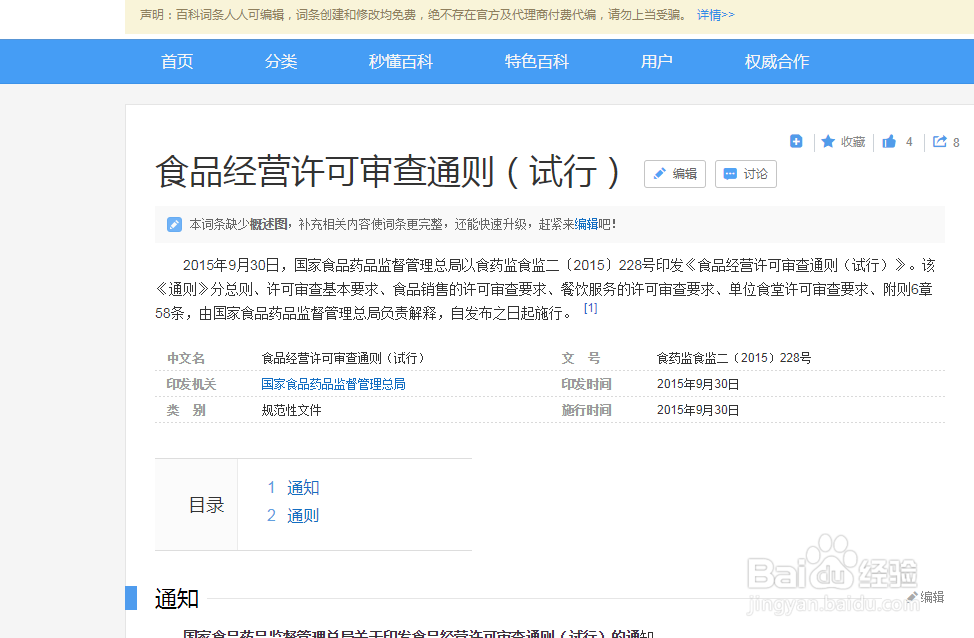The image size is (974, 638).
Task: Click the share arrow icon
Action: point(940,142)
